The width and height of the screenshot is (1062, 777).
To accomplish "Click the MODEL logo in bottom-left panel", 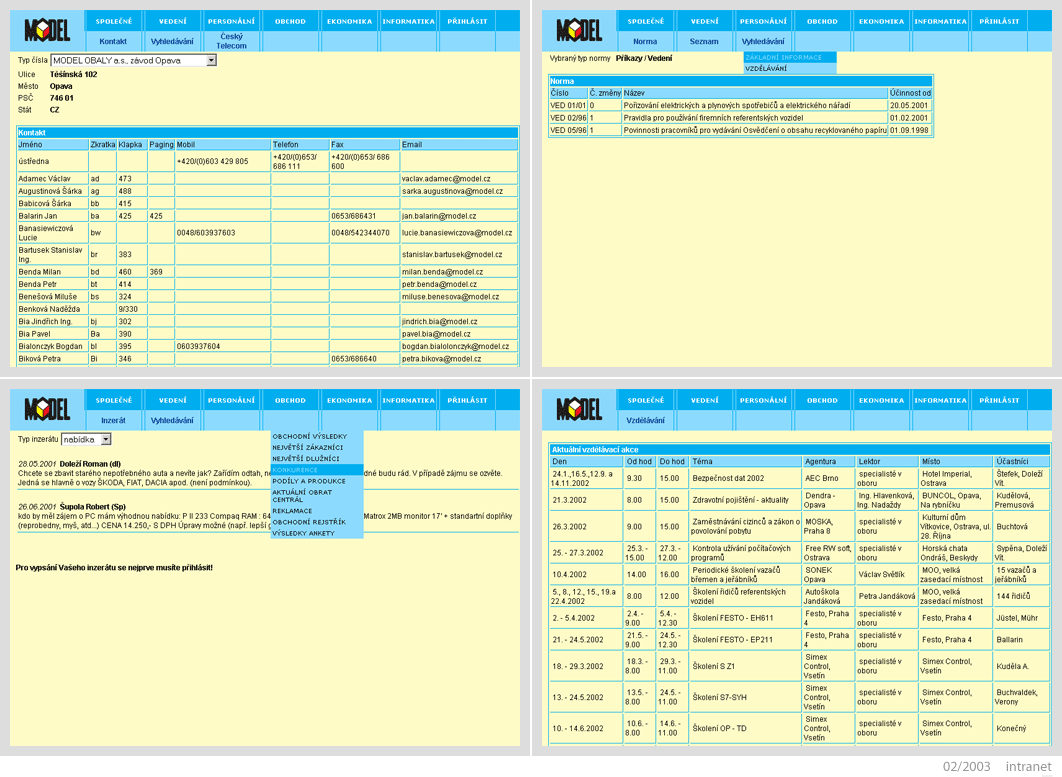I will coord(47,409).
